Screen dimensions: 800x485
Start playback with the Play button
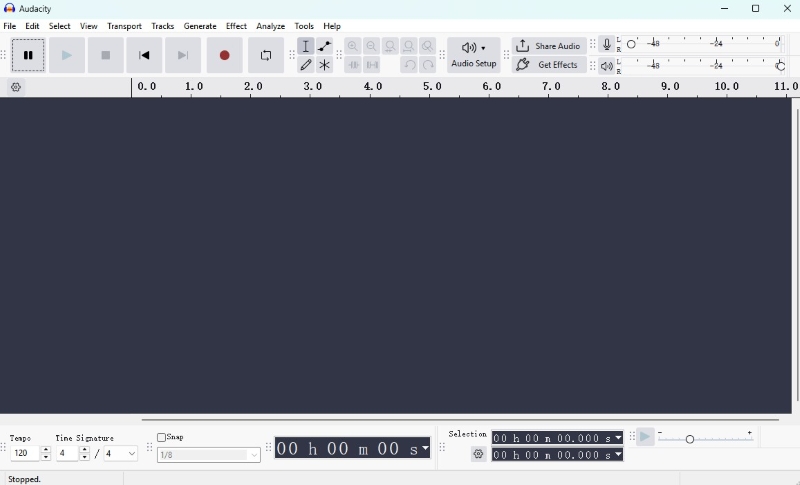tap(66, 55)
